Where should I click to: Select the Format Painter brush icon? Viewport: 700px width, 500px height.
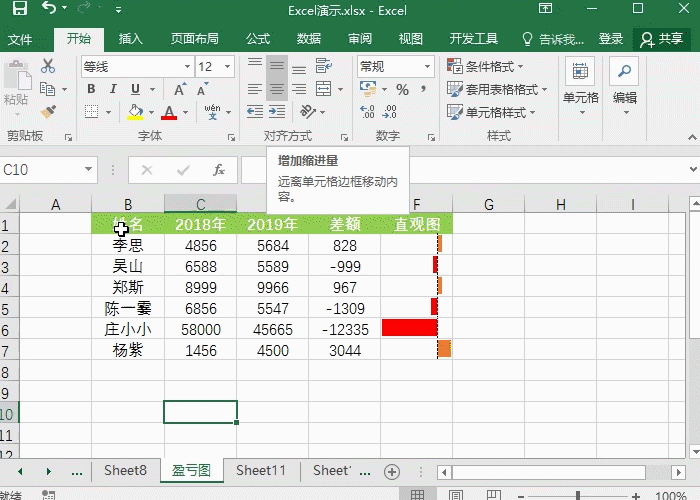[x=48, y=111]
